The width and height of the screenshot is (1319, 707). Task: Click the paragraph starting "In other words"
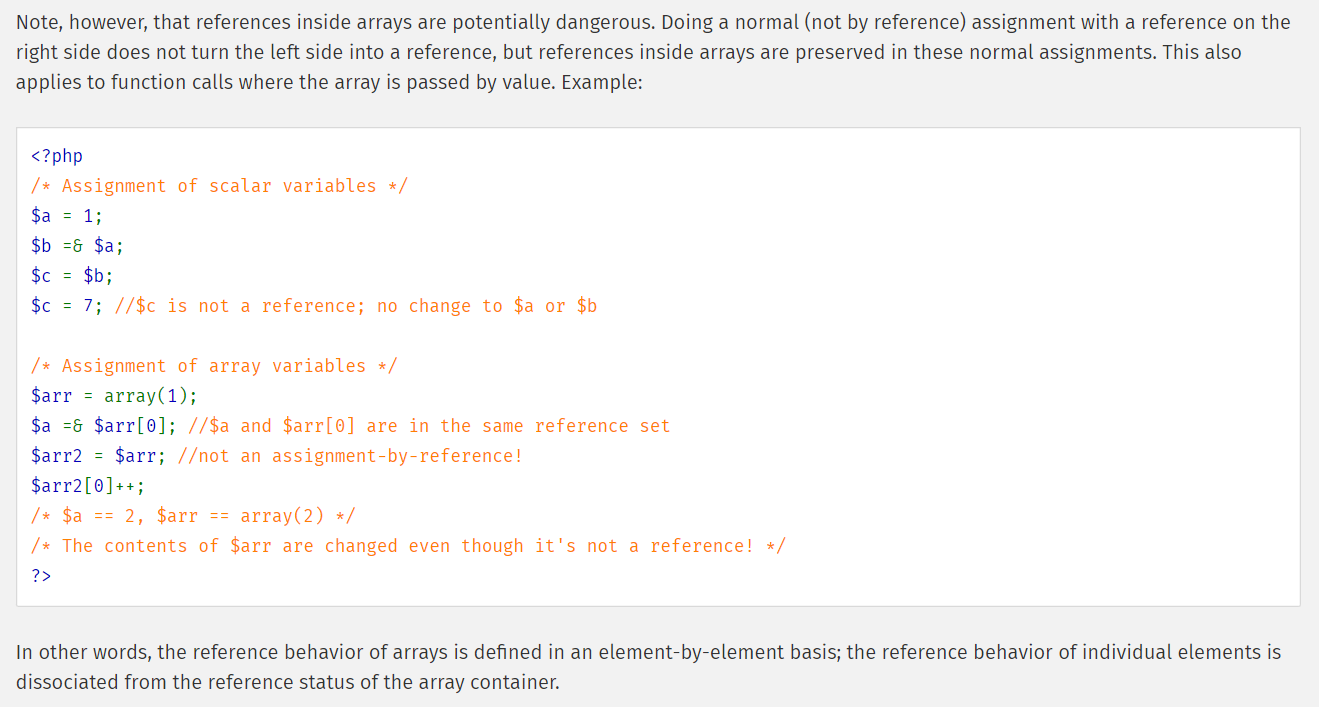pos(648,667)
